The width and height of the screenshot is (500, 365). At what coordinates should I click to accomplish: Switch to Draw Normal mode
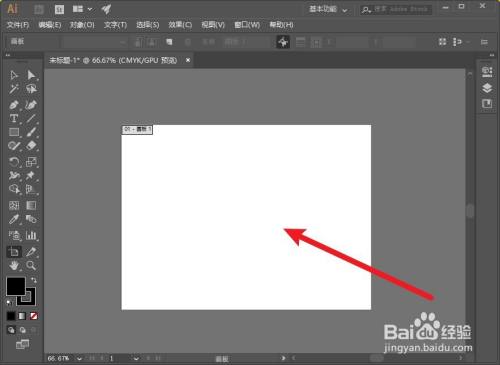point(11,330)
